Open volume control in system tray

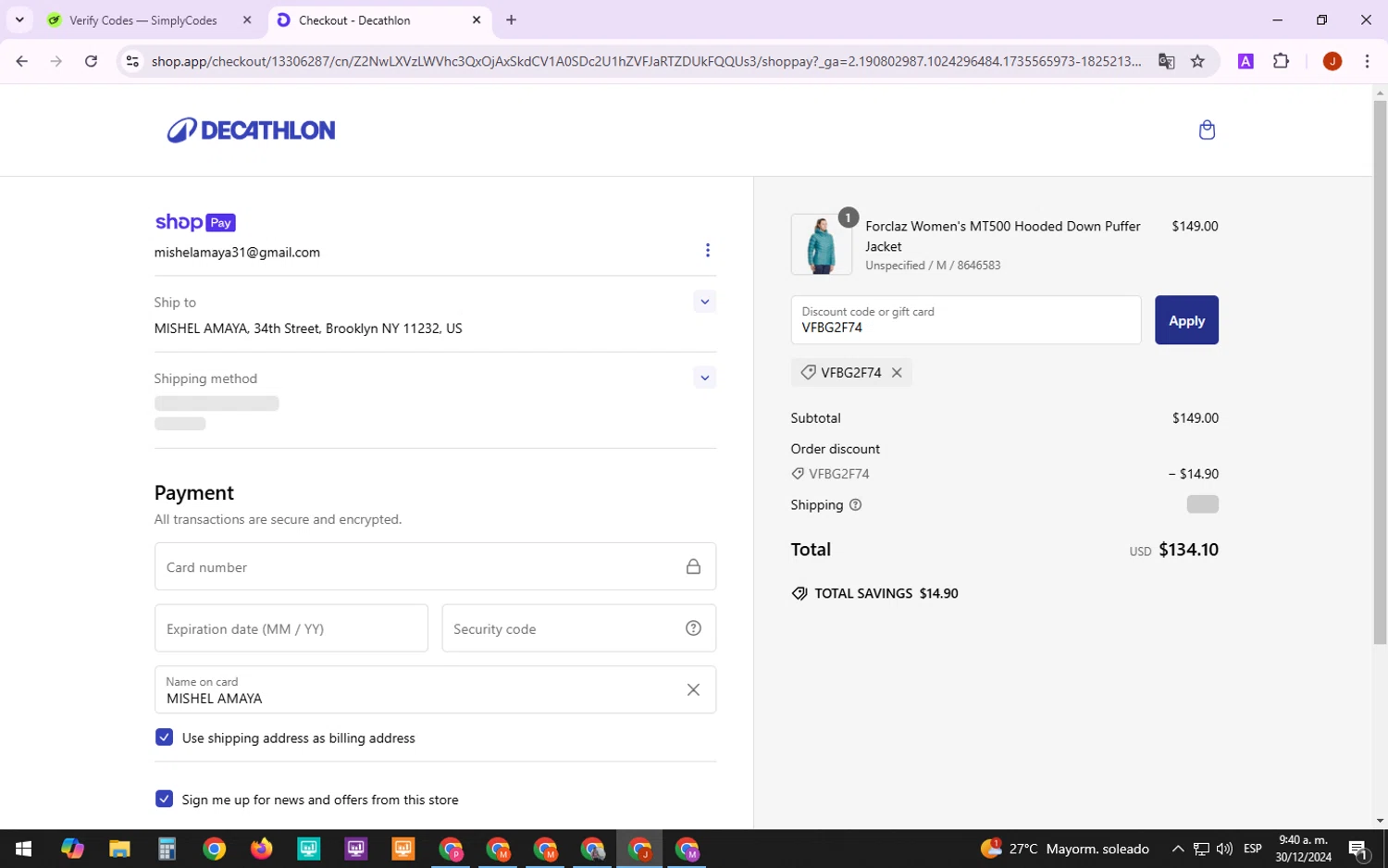tap(1224, 849)
